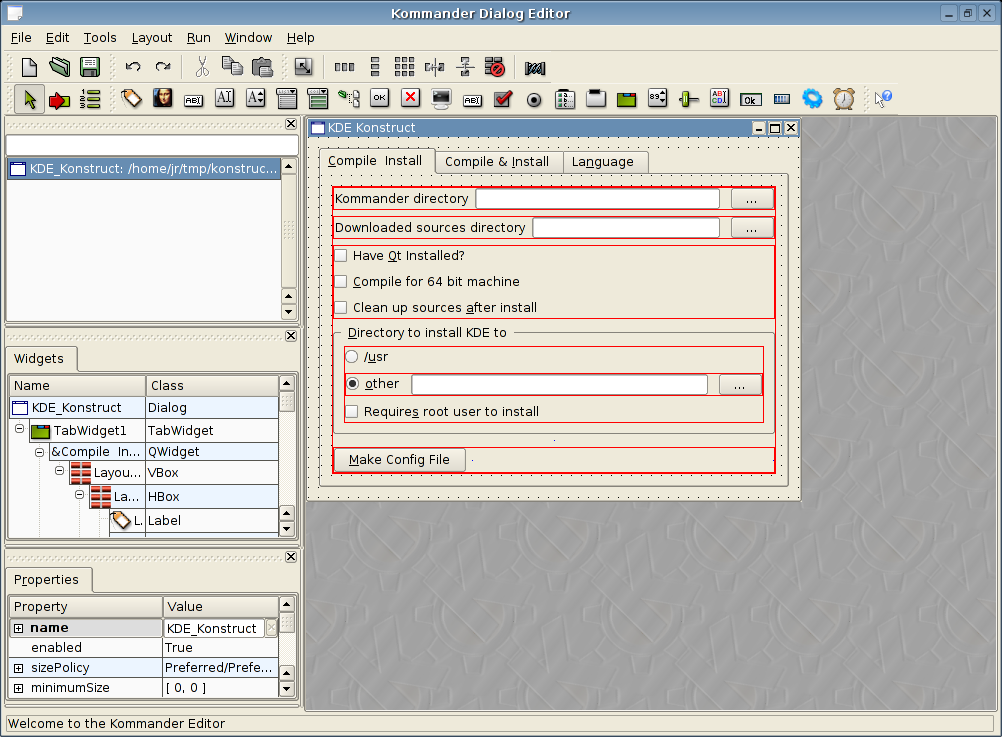Expand the sizePolicy property
This screenshot has width=1002, height=737.
19,668
